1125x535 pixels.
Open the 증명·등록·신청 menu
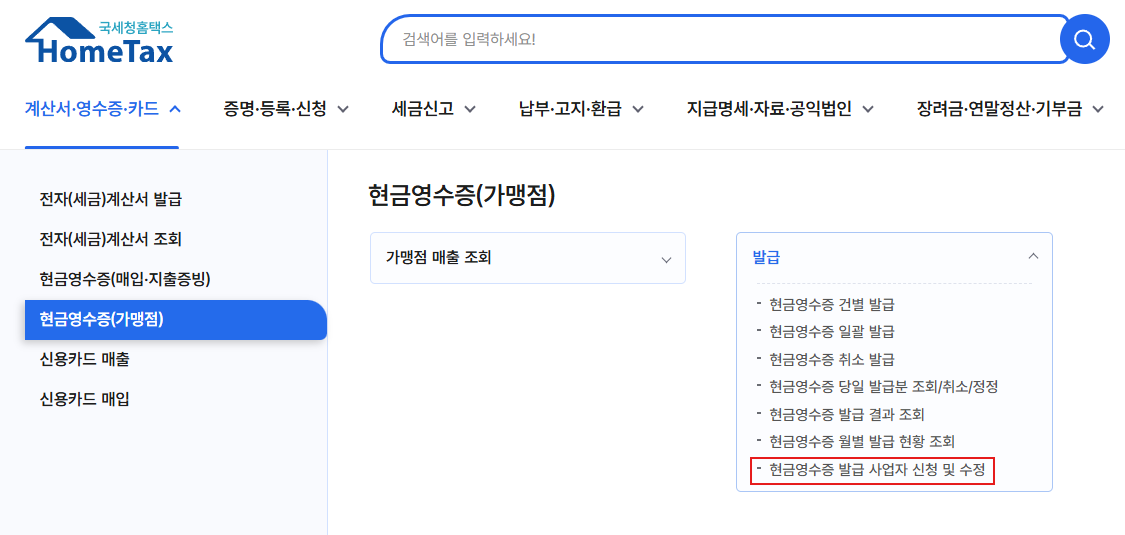[286, 109]
